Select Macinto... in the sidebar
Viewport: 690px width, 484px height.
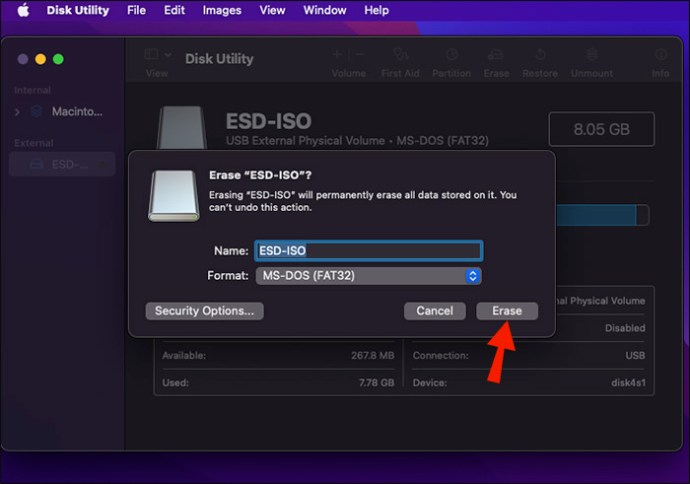pyautogui.click(x=77, y=112)
